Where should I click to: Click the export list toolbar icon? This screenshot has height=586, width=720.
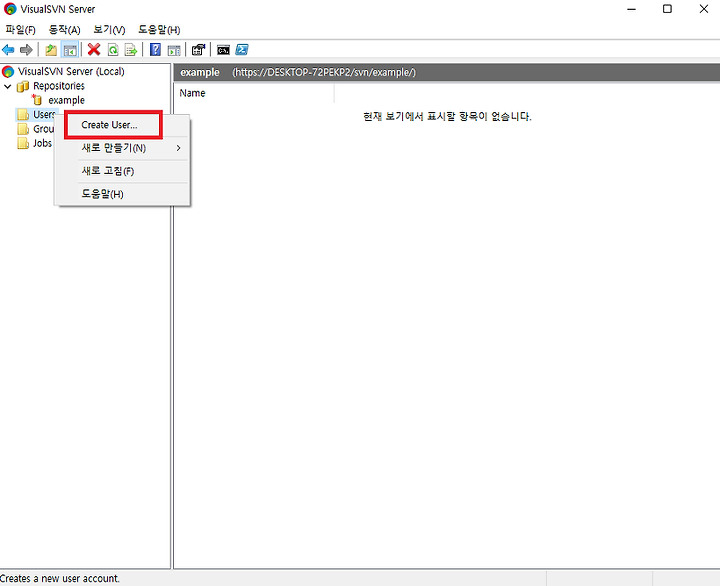pos(131,50)
